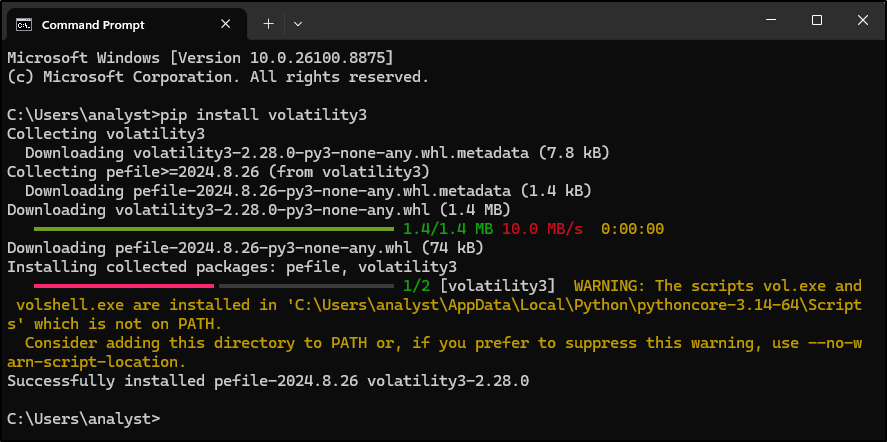Click the yellow WARNING text
887x442 pixels.
(x=610, y=286)
